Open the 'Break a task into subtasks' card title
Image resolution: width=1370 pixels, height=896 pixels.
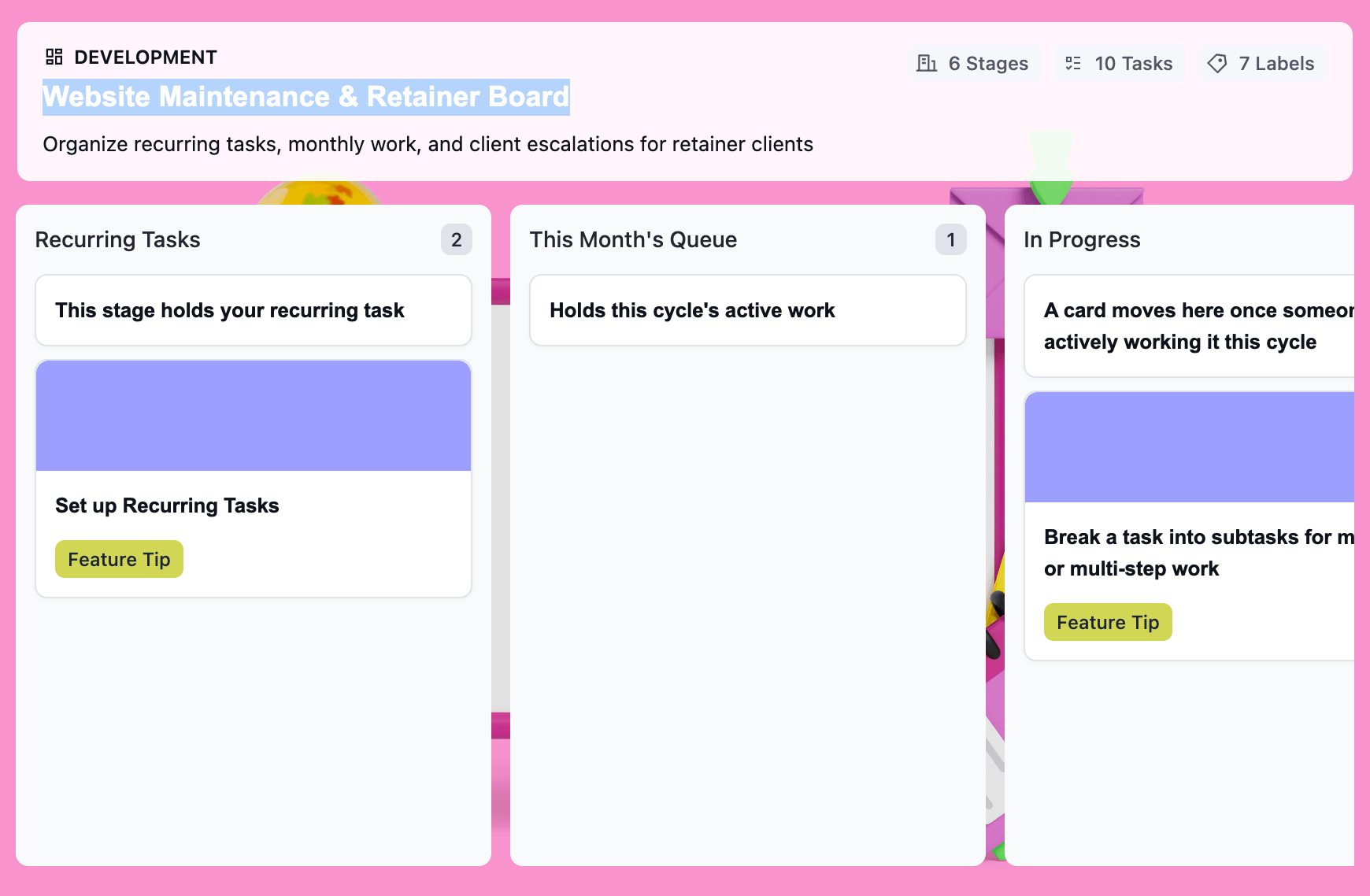[1198, 553]
